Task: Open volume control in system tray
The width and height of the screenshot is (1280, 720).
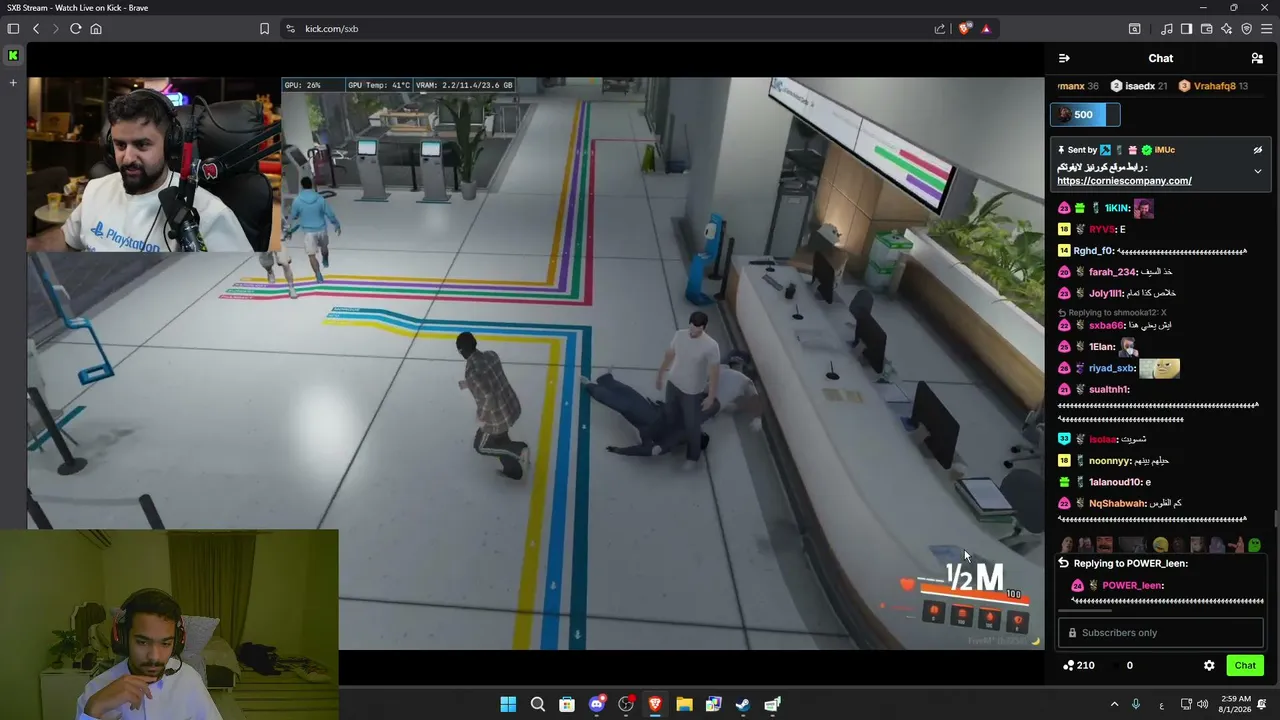Action: [x=1202, y=704]
